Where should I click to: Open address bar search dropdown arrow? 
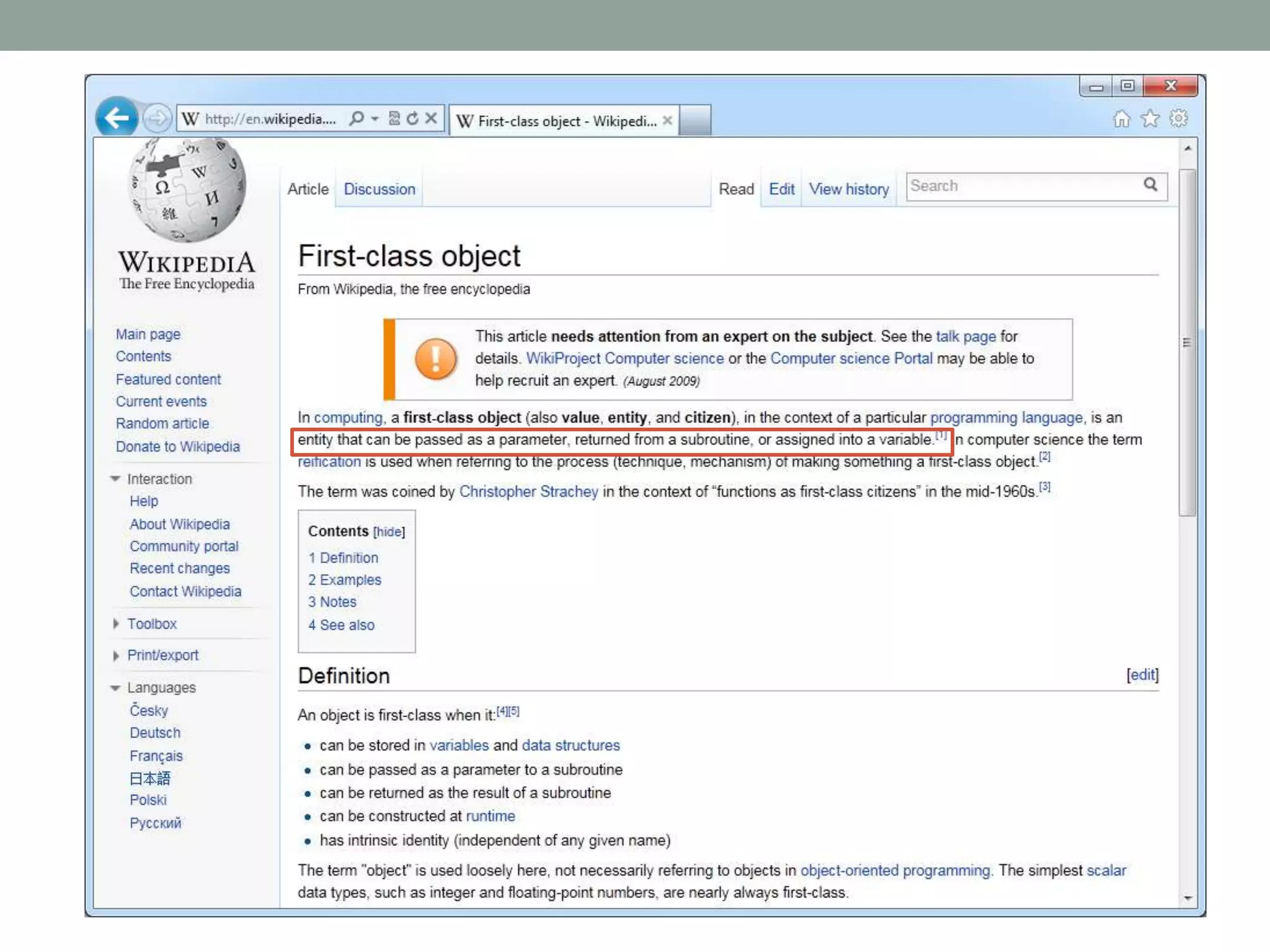click(375, 118)
